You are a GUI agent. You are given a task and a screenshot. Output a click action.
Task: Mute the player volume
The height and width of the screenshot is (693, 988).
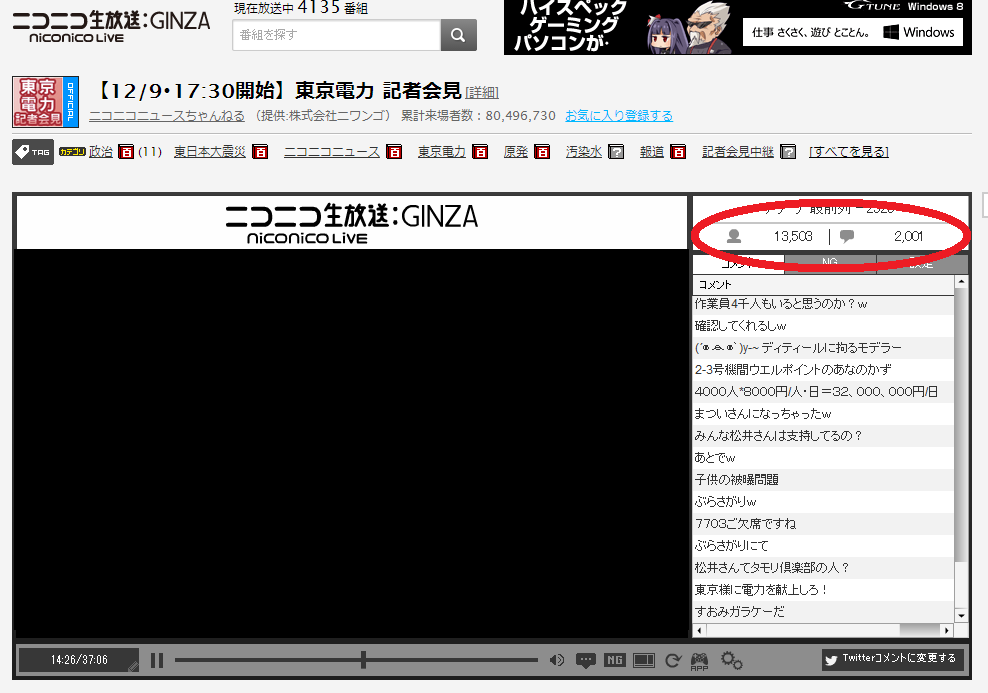coord(556,660)
